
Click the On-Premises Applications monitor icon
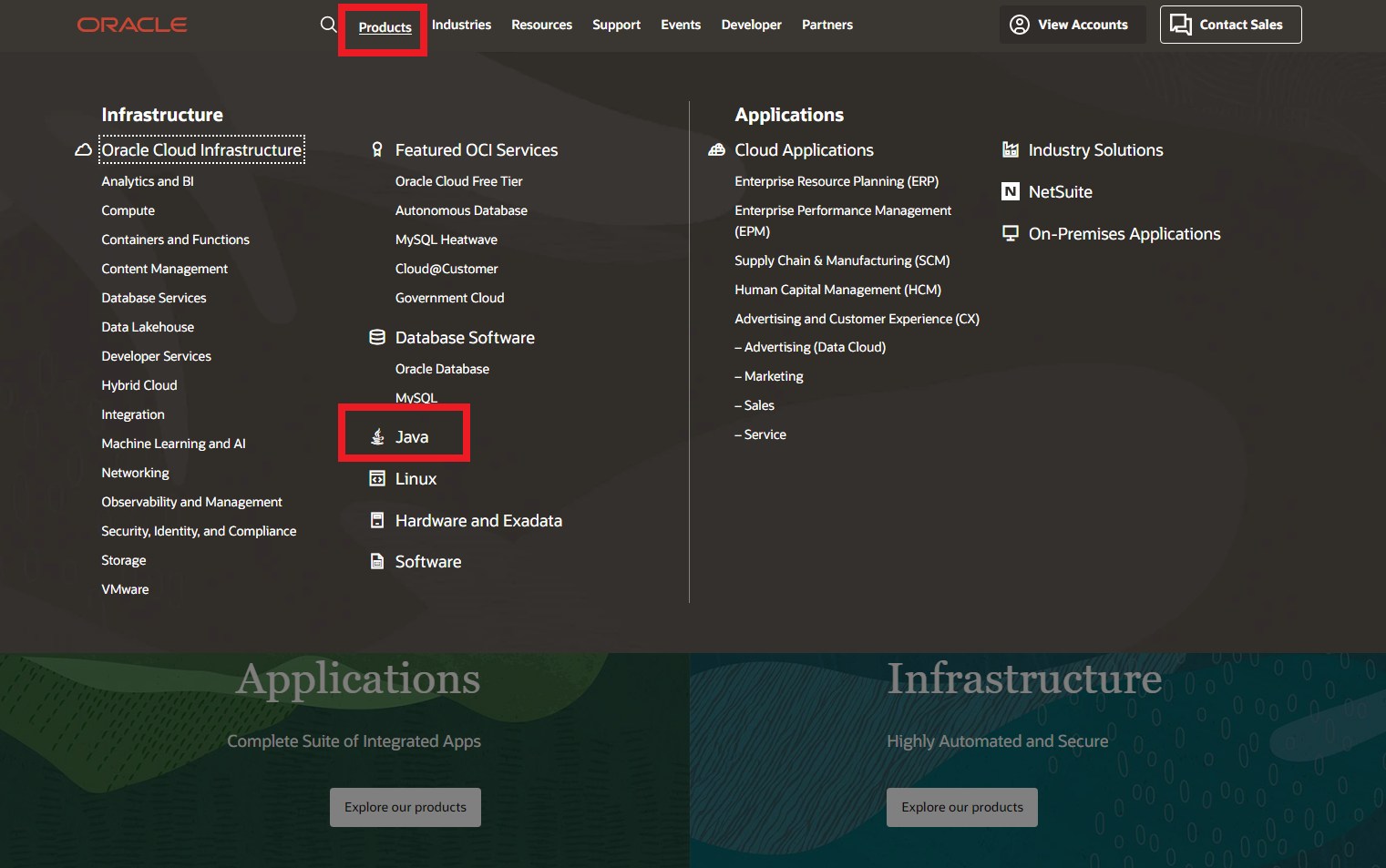coord(1011,233)
